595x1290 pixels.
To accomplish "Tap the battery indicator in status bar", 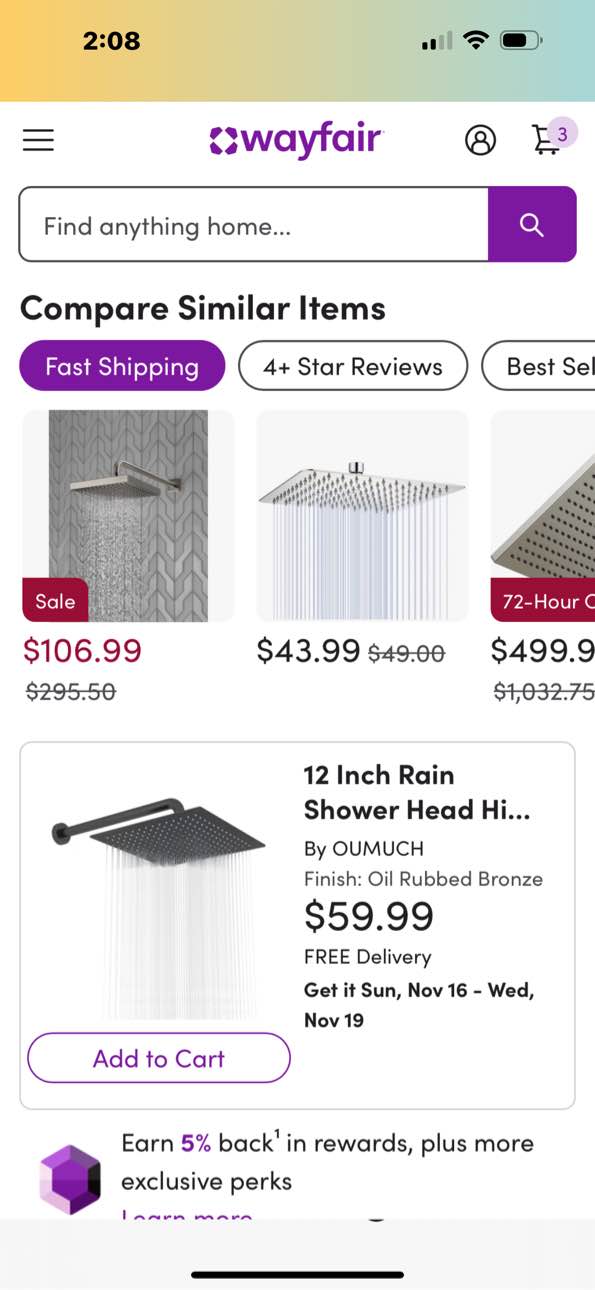I will 521,40.
